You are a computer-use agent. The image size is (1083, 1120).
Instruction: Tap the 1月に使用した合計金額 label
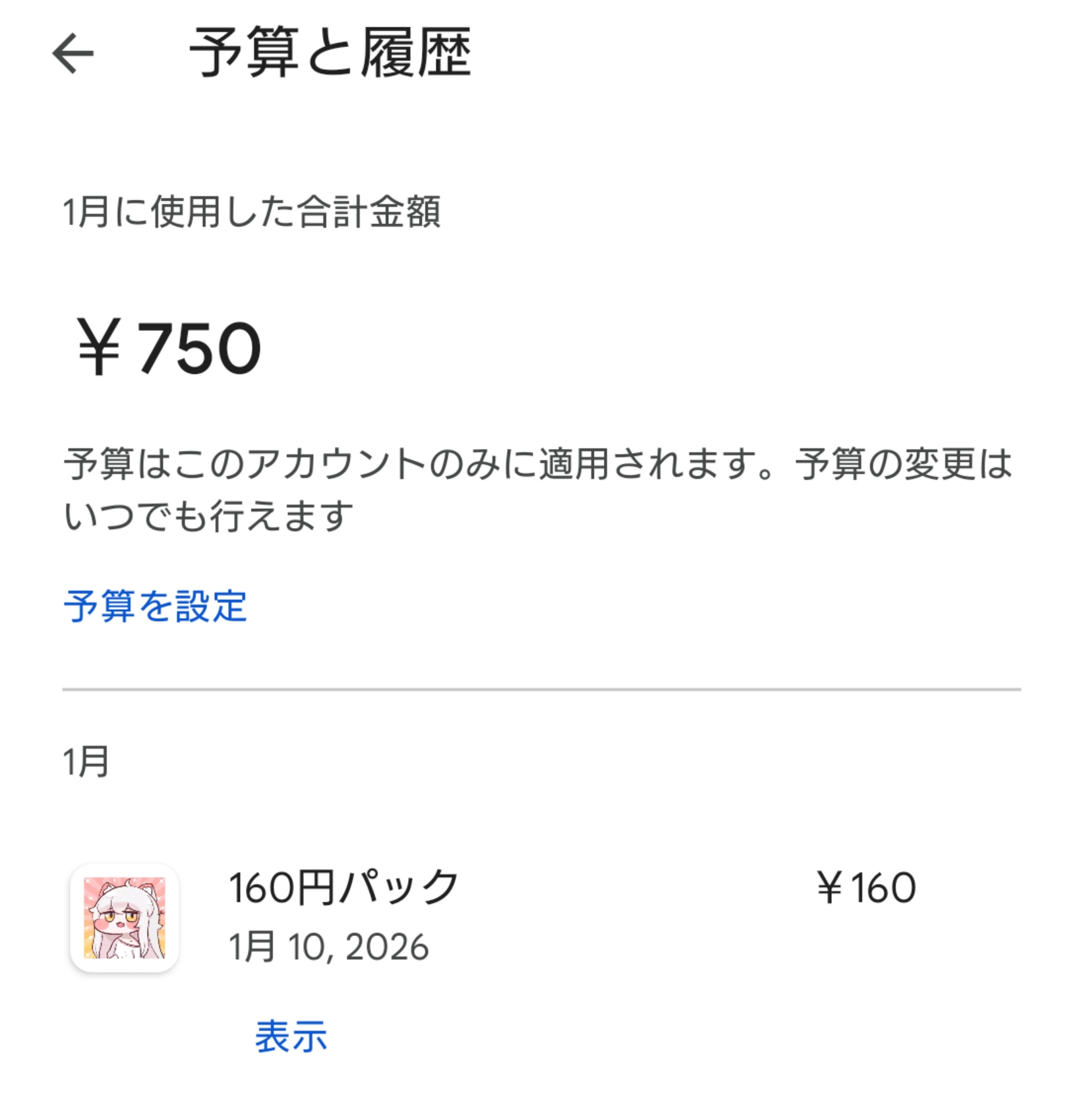coord(251,212)
